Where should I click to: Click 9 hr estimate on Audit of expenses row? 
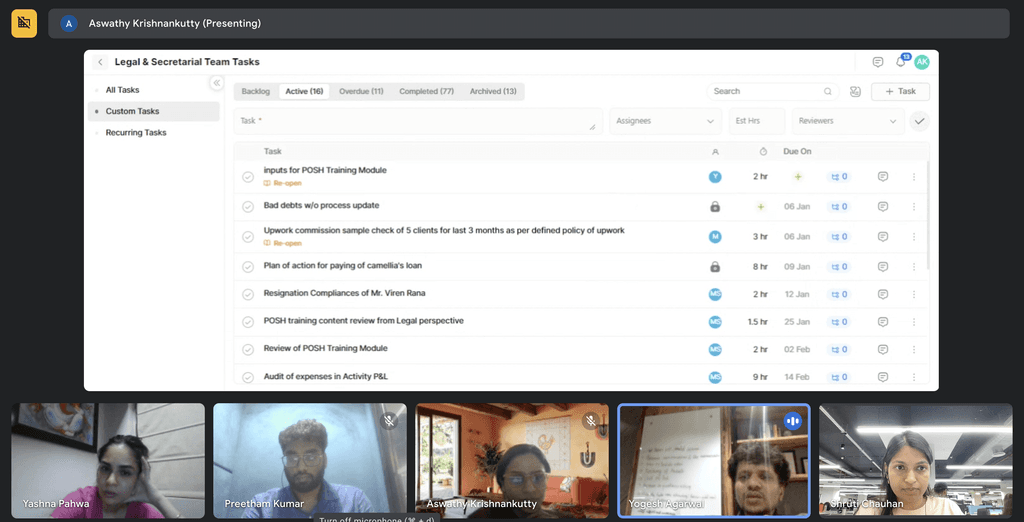tap(760, 377)
